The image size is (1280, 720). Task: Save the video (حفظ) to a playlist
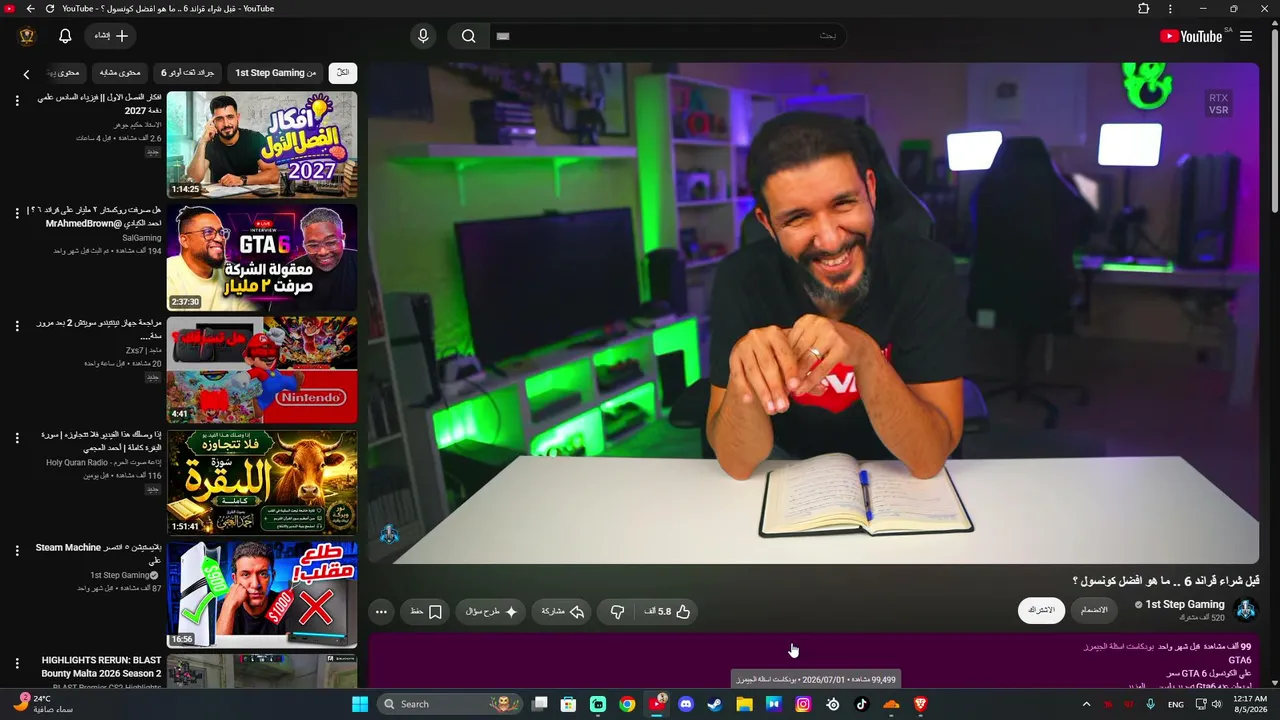coord(426,611)
